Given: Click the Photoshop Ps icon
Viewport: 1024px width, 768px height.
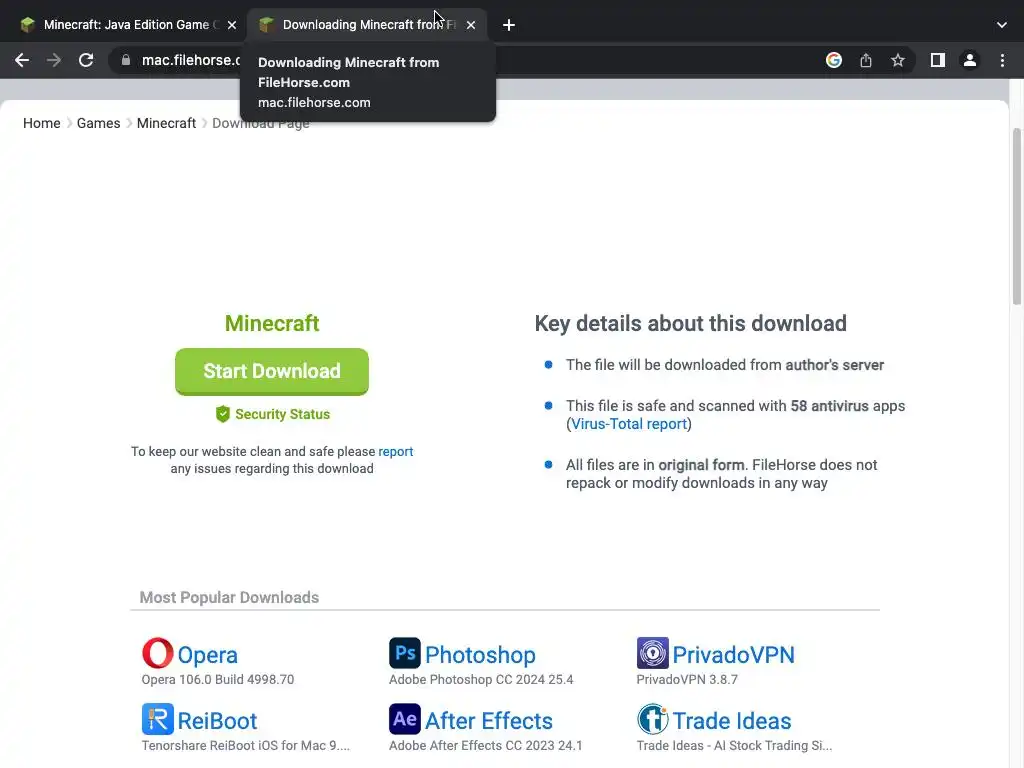Looking at the screenshot, I should [x=405, y=653].
